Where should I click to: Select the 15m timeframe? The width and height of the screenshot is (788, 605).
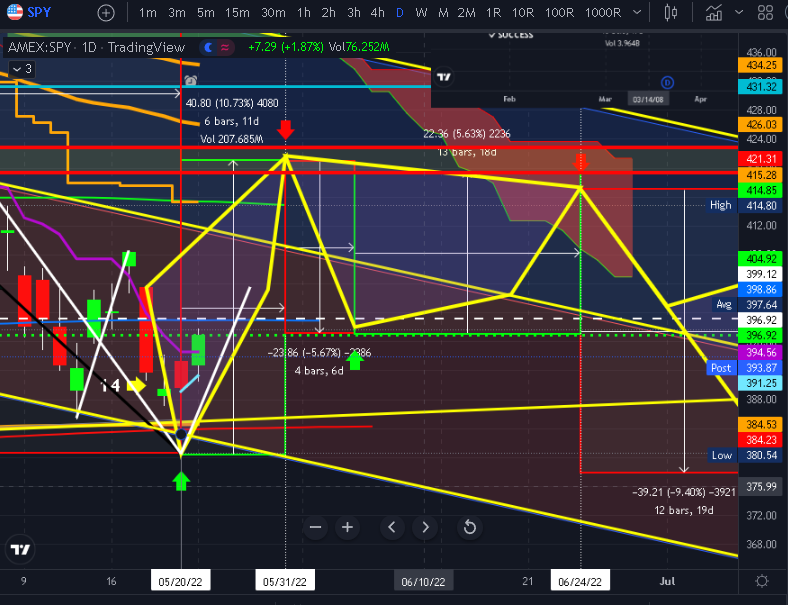pyautogui.click(x=237, y=13)
